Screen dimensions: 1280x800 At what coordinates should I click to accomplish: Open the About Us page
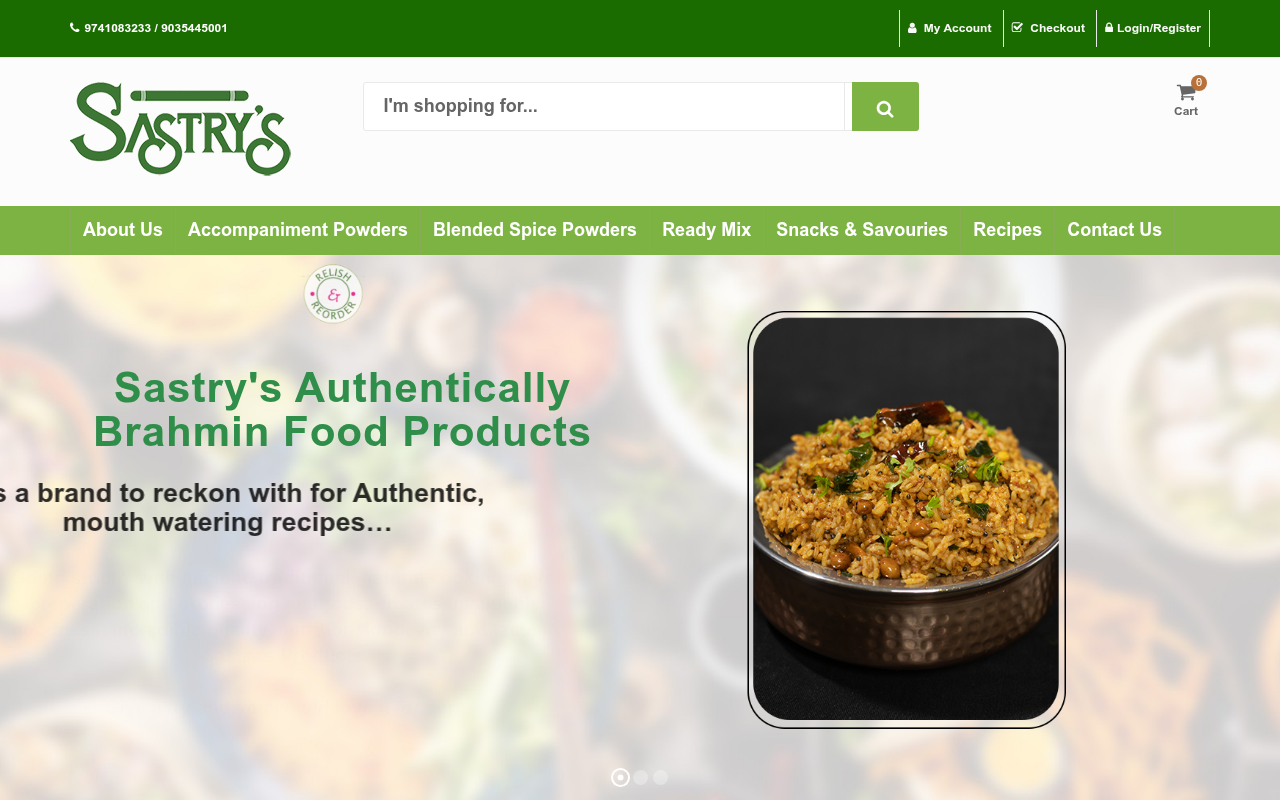[x=123, y=230]
